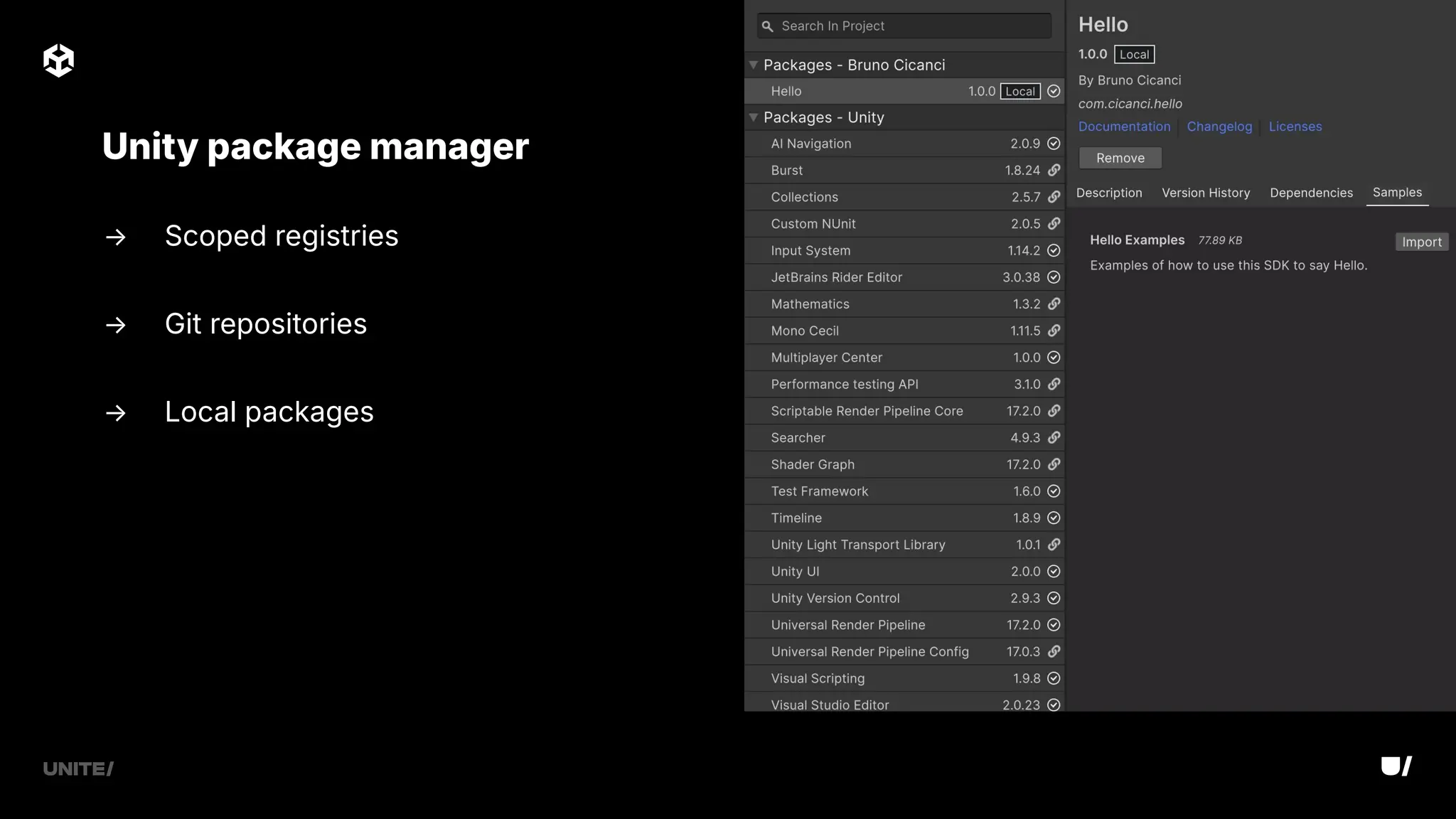
Task: Select the Unity UI package name
Action: 795,572
